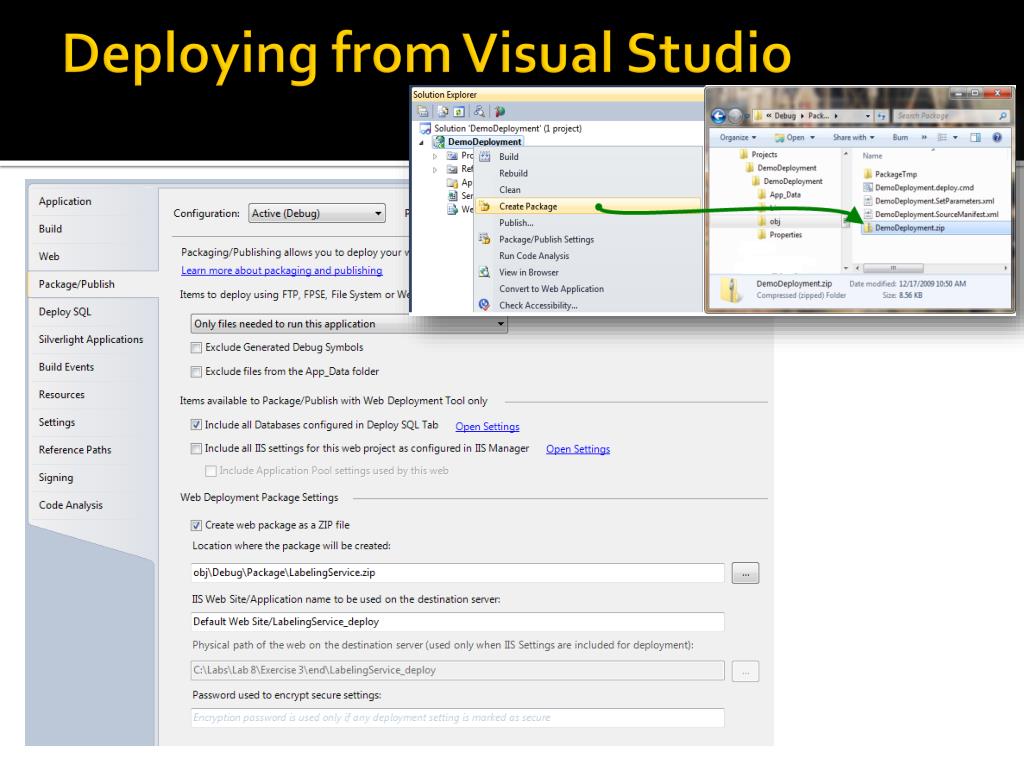This screenshot has width=1024, height=768.
Task: Open Learn more about packaging and publishing link
Action: (281, 270)
